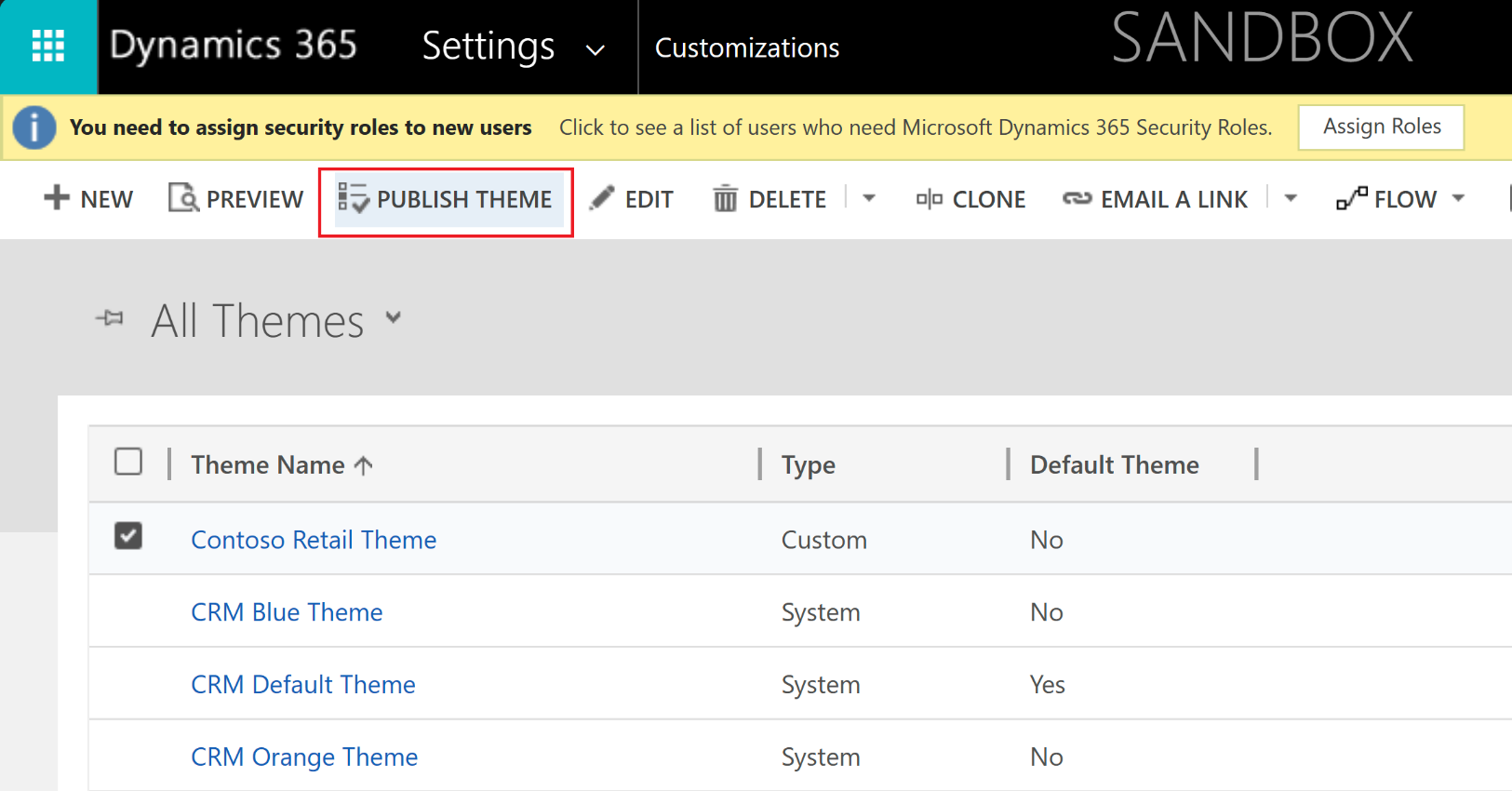Screen dimensions: 1512x791
Task: Click the CLONE label in command bar
Action: click(989, 199)
